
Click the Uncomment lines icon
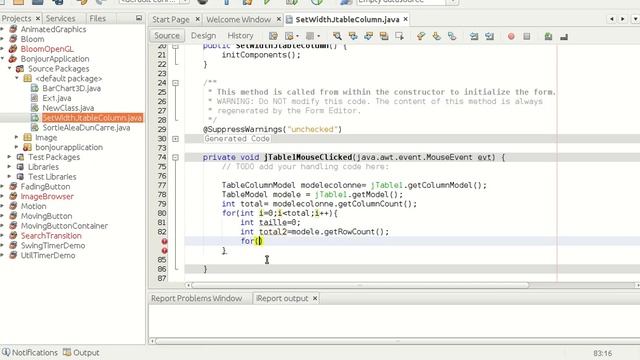(x=564, y=36)
